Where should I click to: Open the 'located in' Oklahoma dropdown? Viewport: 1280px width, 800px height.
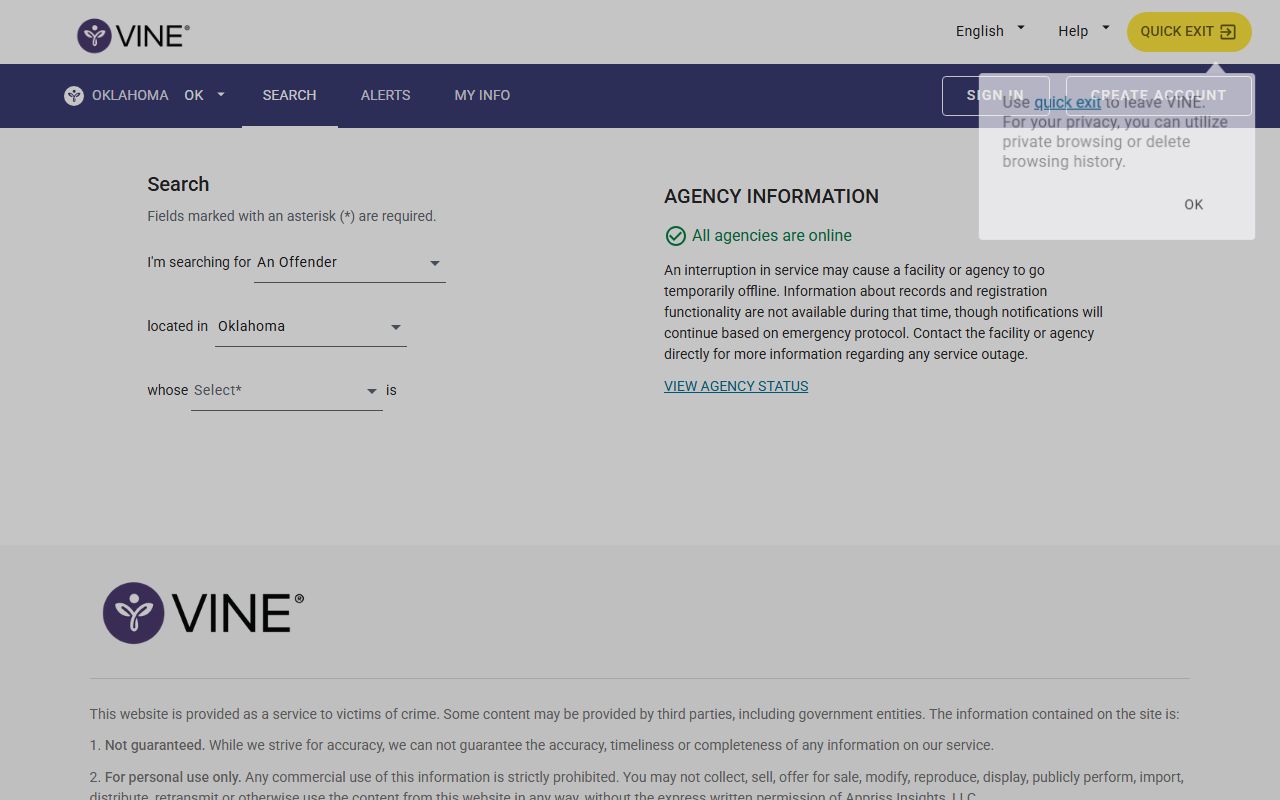[311, 327]
